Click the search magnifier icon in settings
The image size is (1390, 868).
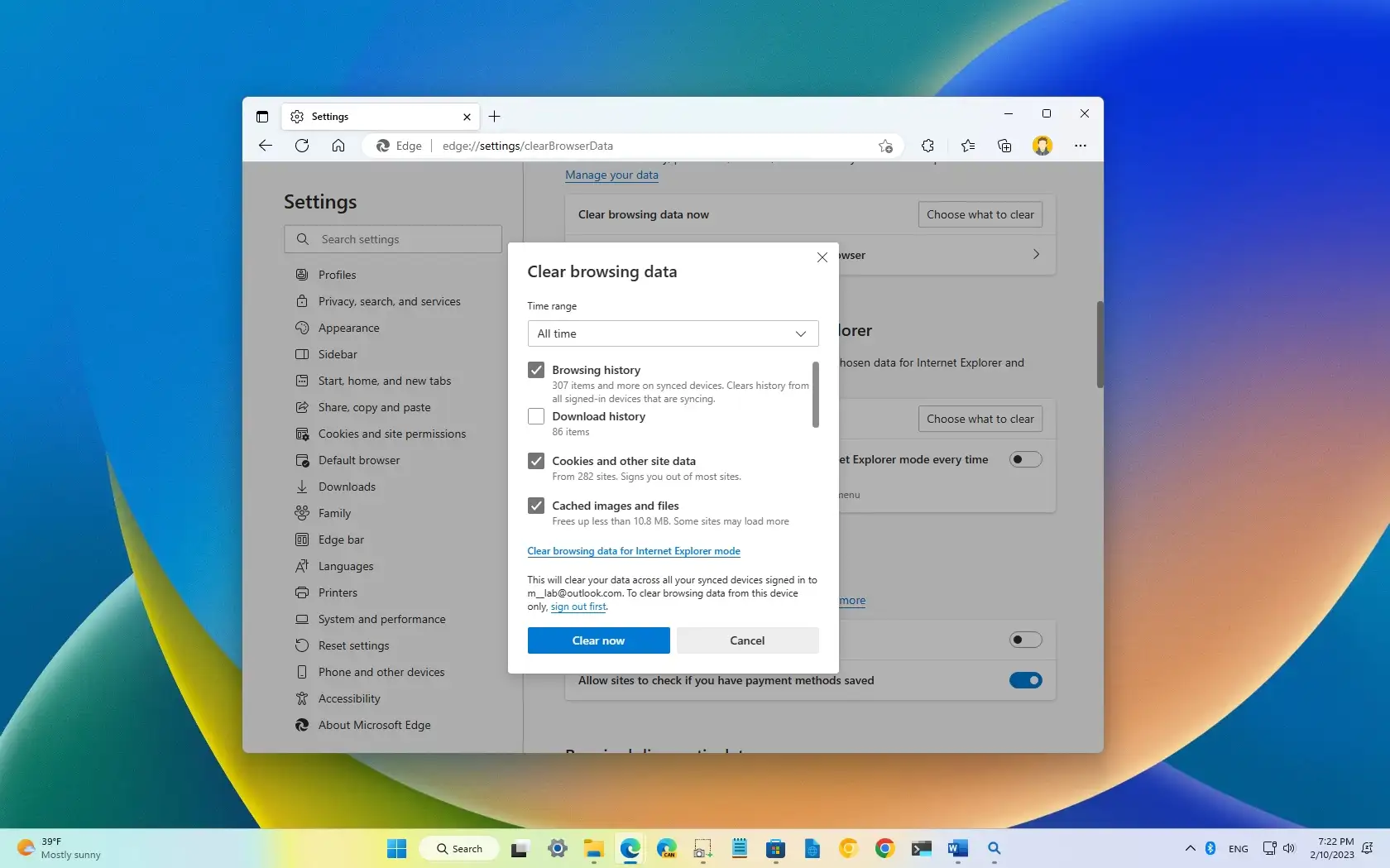pos(303,239)
